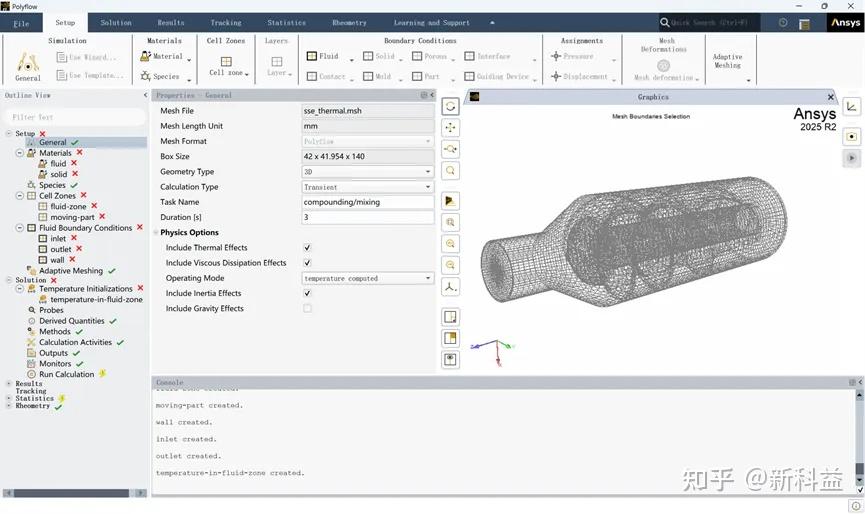This screenshot has height=514, width=865.
Task: Open the Calculation Type dropdown
Action: click(367, 187)
